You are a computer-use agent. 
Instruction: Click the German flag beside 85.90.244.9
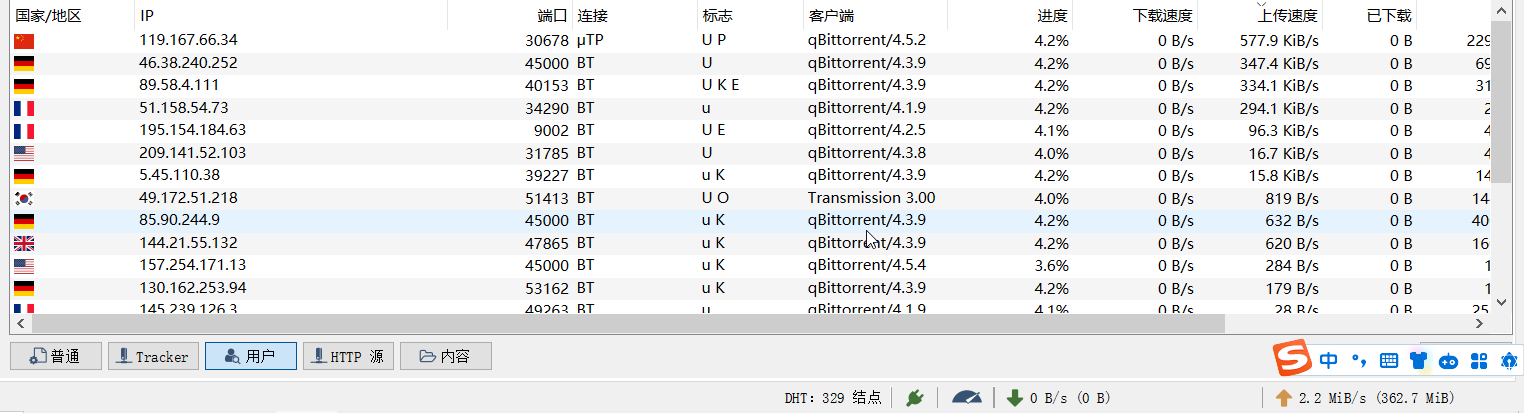tap(24, 221)
